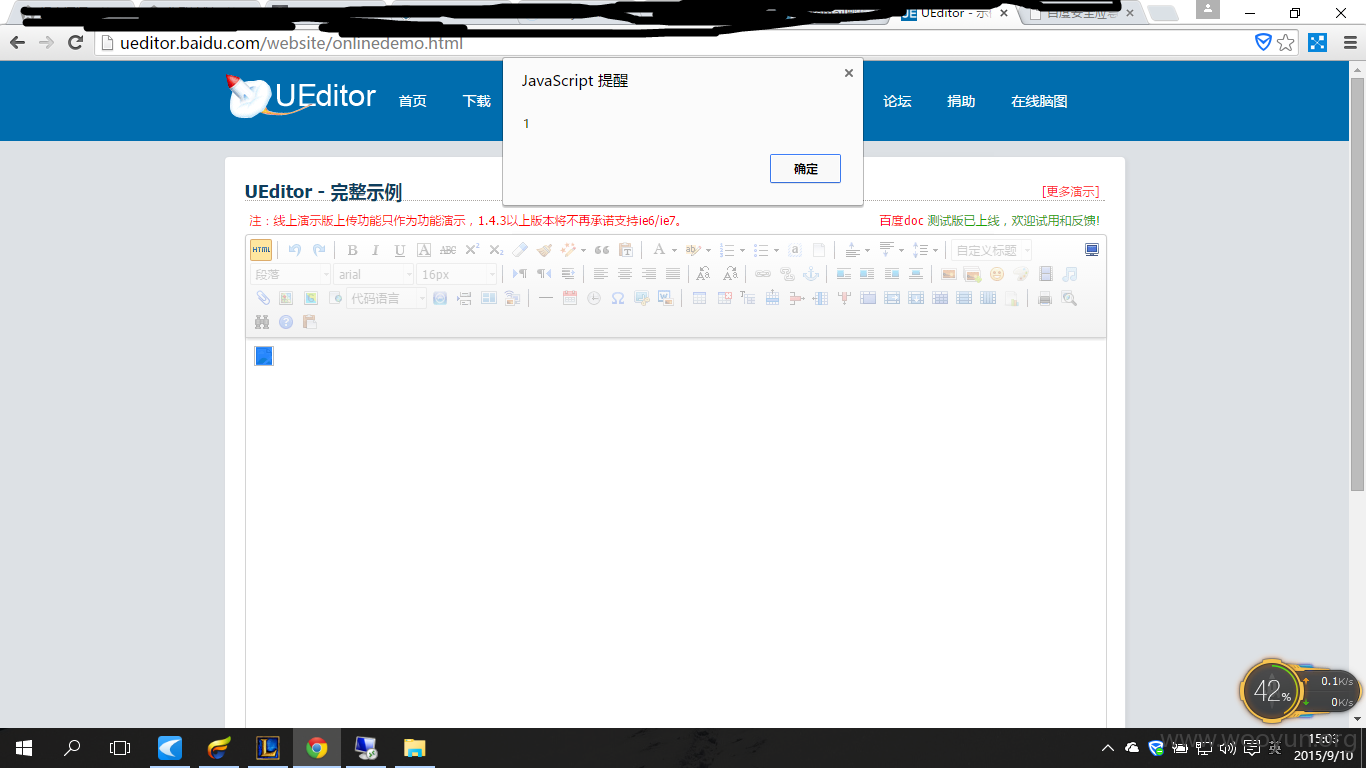
Task: Click the insert time clock icon
Action: pos(594,298)
